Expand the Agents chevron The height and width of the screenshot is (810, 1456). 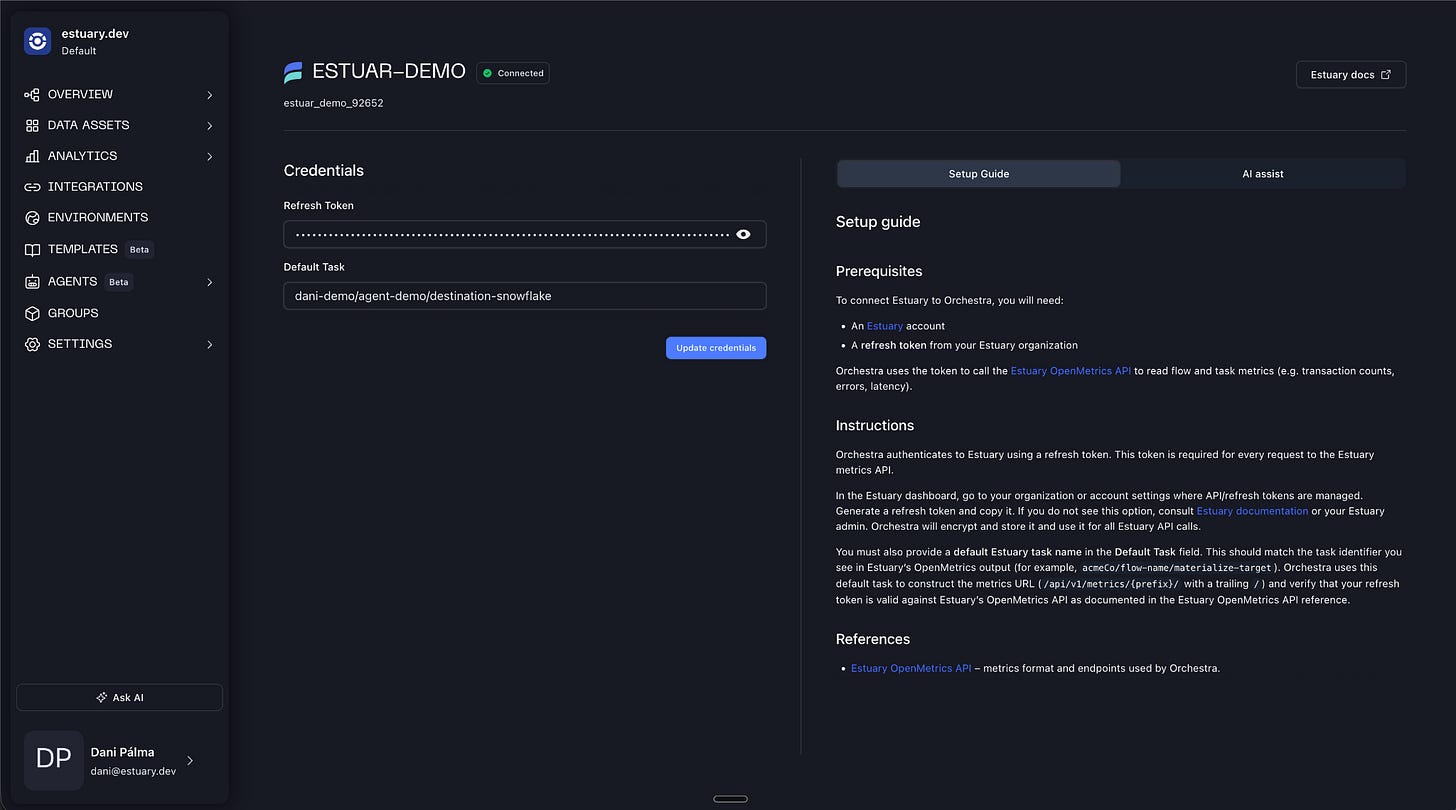pos(210,282)
